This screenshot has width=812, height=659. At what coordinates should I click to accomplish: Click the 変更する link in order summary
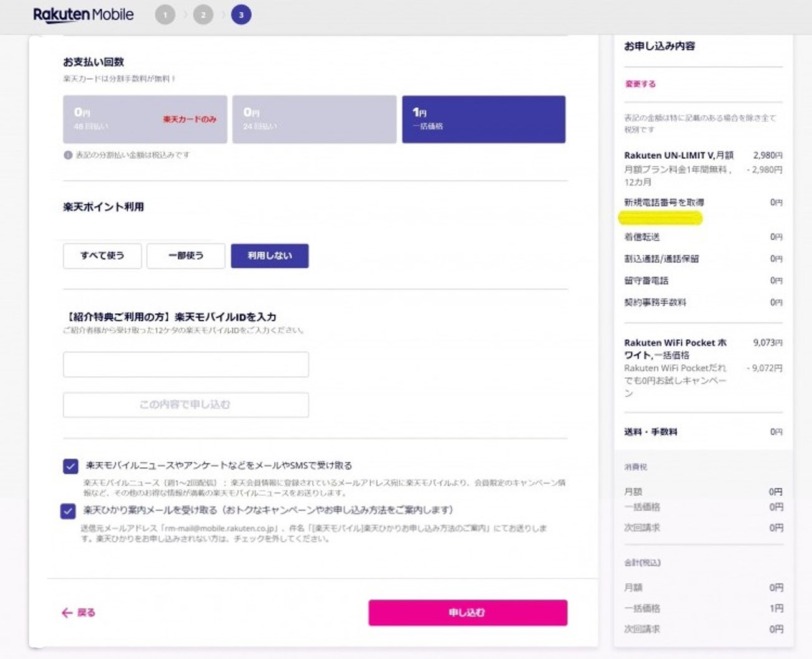click(x=640, y=84)
